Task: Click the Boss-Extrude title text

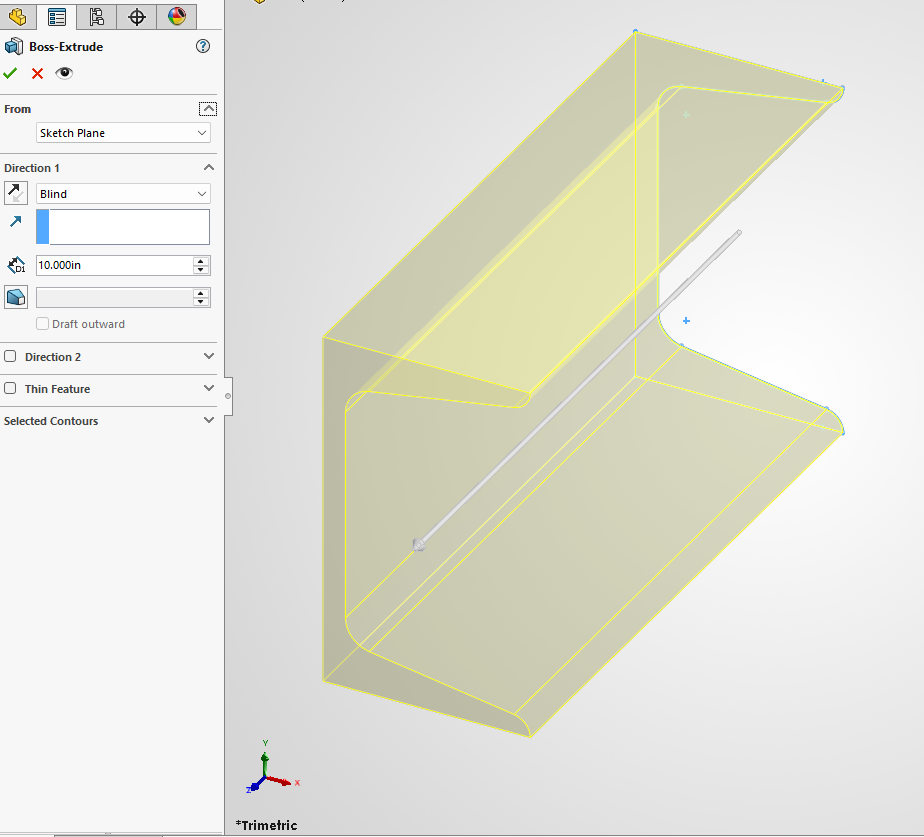Action: pos(66,47)
